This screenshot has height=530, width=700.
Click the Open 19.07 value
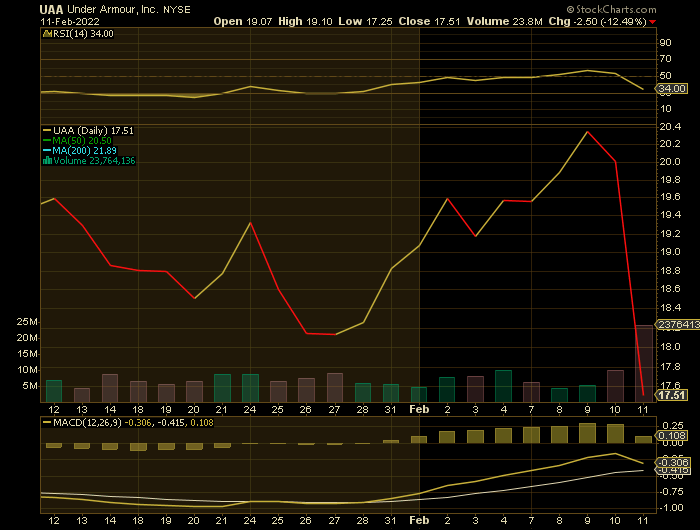coord(242,21)
